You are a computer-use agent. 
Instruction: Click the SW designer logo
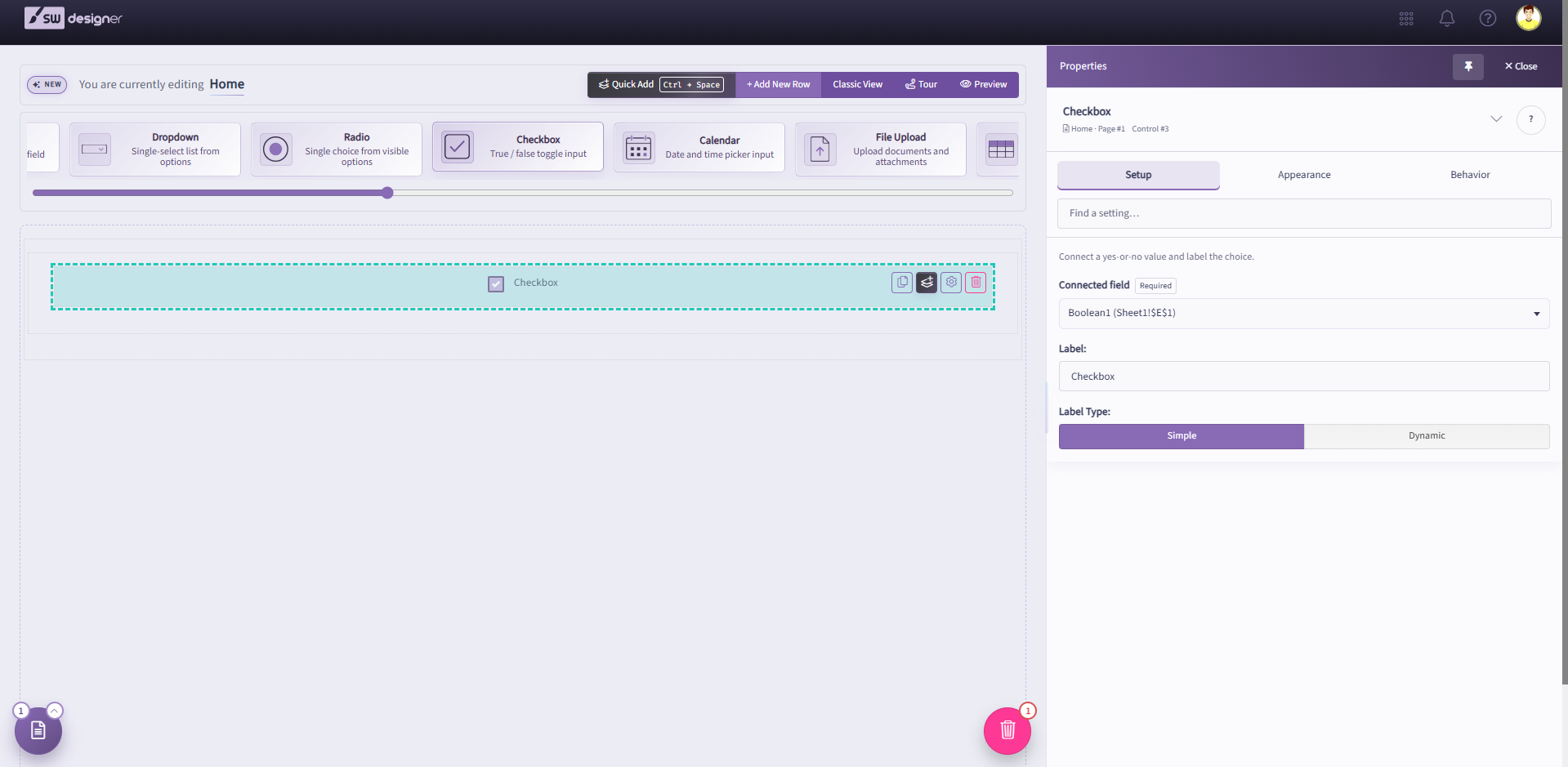[74, 18]
